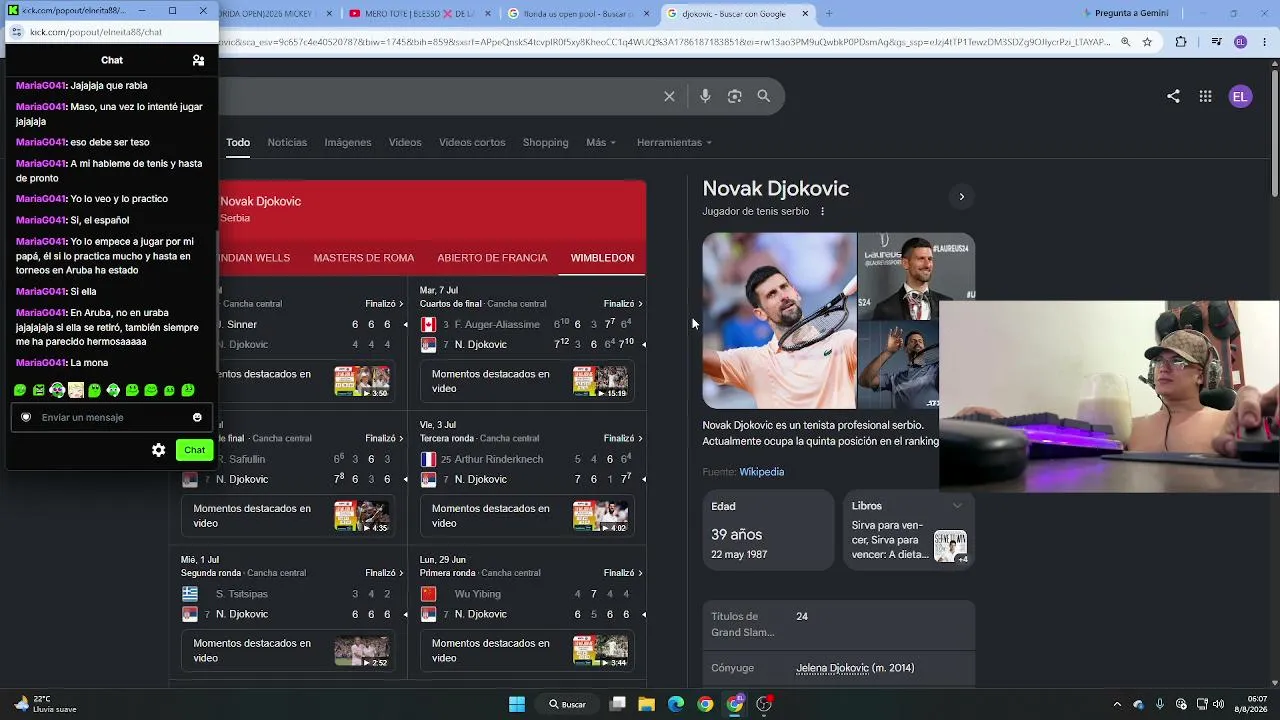The width and height of the screenshot is (1280, 720).
Task: Open Kick chat settings gear
Action: tap(158, 450)
